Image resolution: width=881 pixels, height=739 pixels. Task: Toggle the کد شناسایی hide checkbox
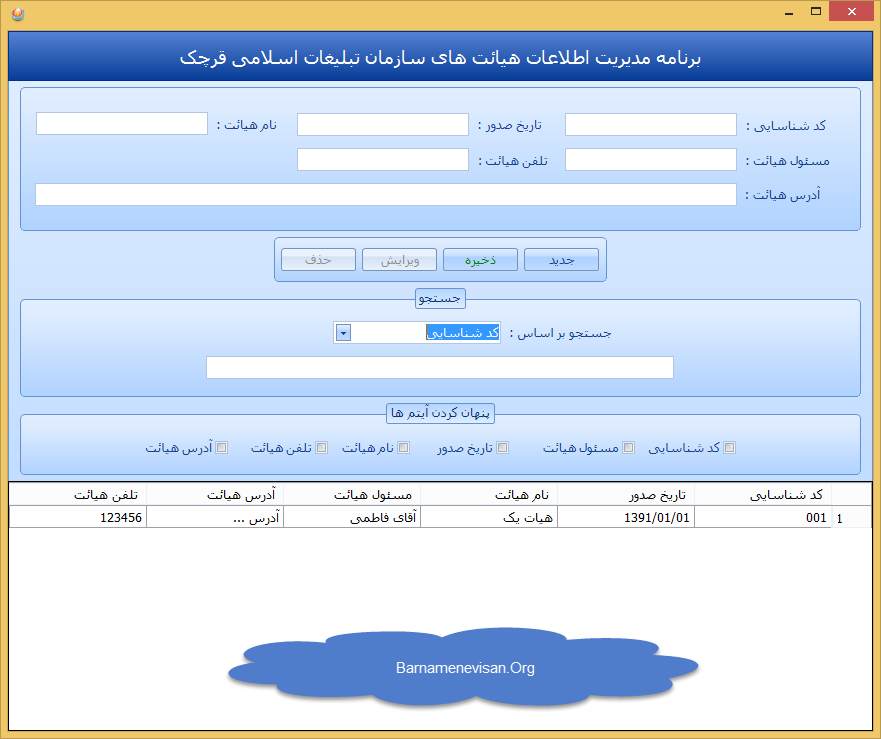[730, 447]
